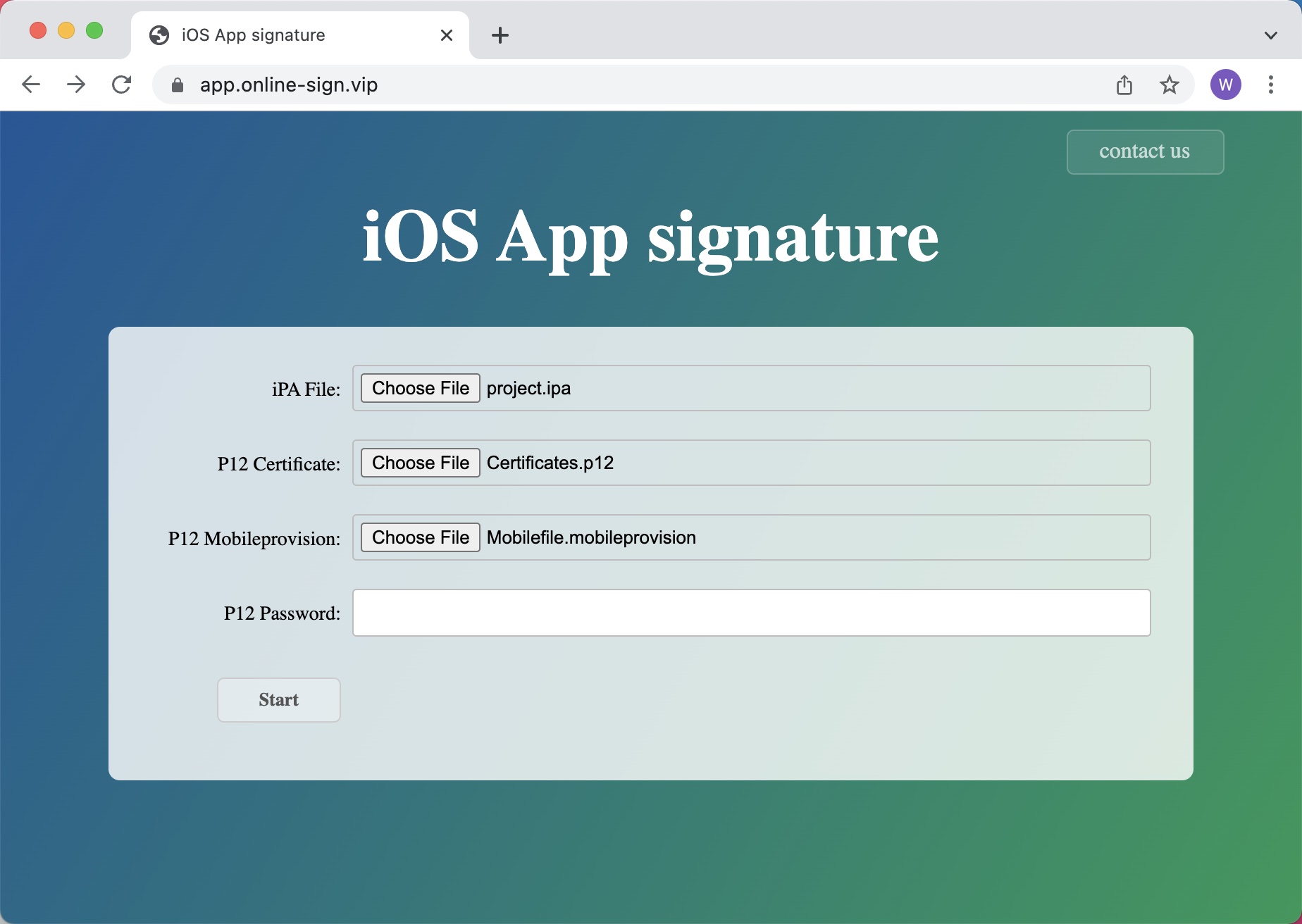Close the iOS App signature tab
This screenshot has width=1302, height=924.
(446, 35)
